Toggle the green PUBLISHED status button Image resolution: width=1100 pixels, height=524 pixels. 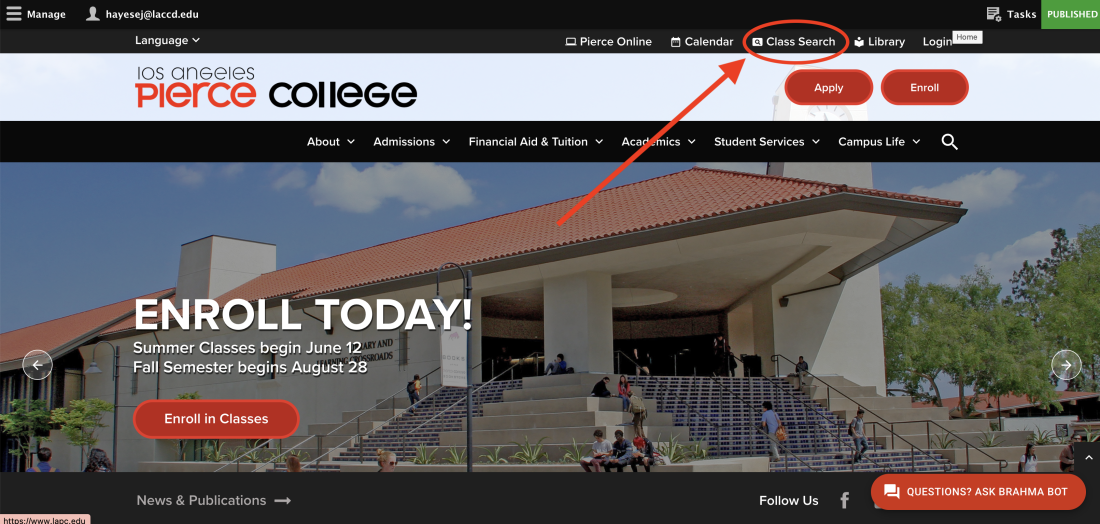coord(1071,14)
